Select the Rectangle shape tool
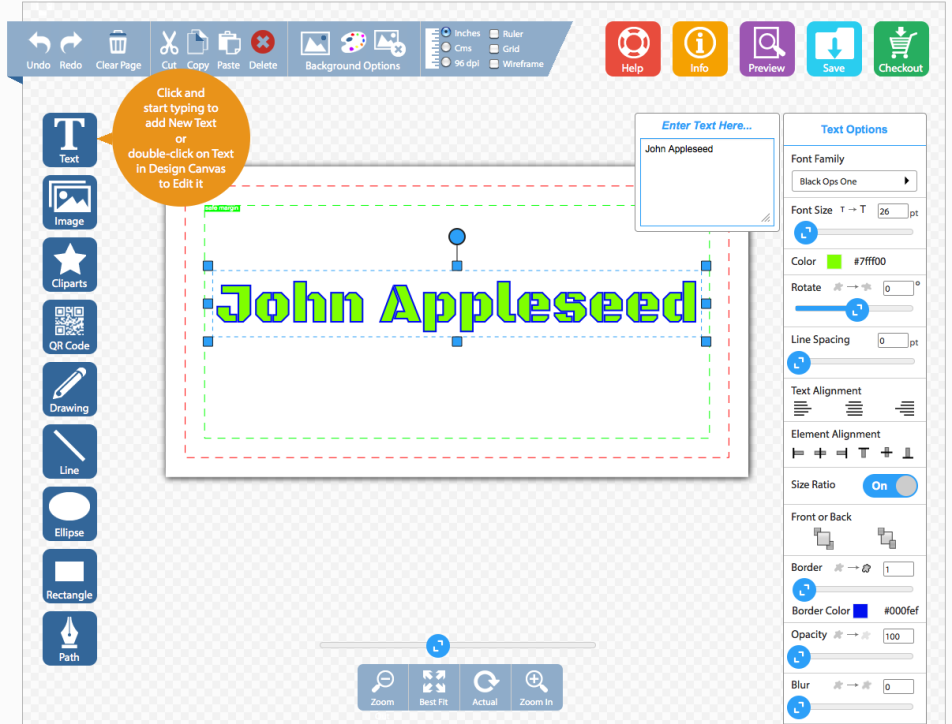 pos(69,576)
